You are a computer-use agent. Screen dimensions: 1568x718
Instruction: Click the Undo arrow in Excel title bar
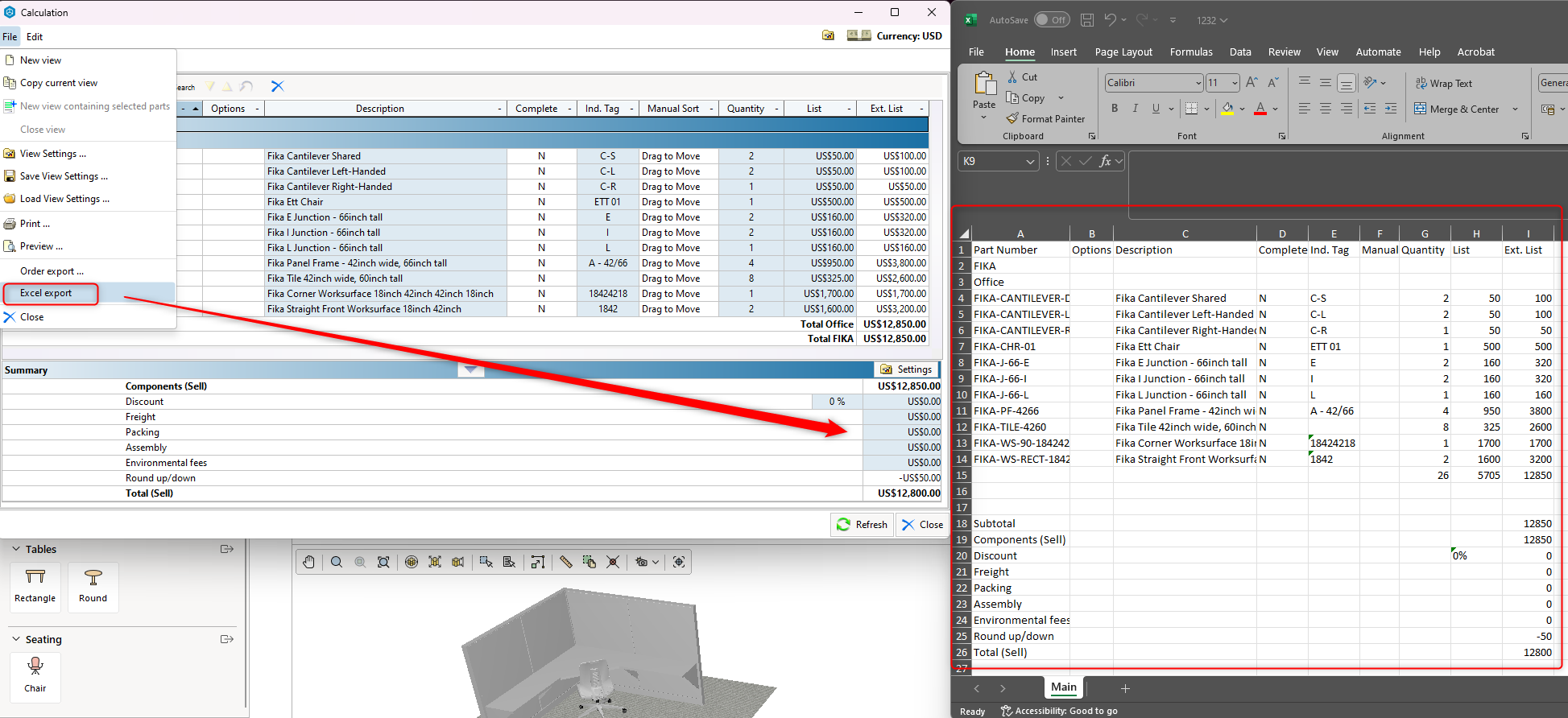click(1111, 20)
